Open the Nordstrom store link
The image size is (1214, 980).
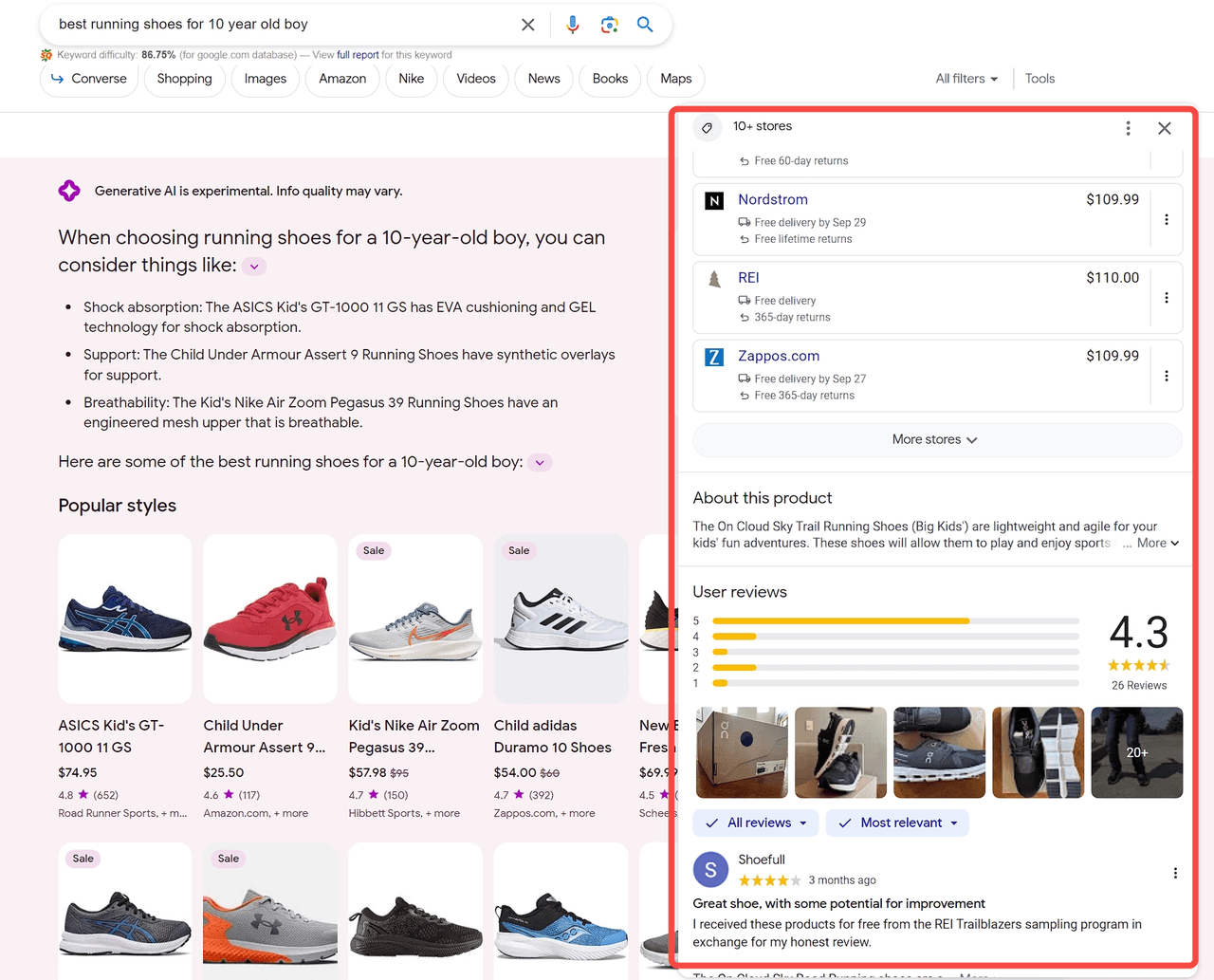[x=773, y=199]
